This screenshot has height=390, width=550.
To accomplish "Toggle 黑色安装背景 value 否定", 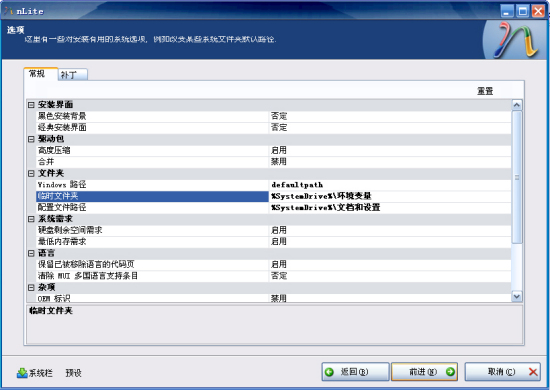I will [389, 116].
